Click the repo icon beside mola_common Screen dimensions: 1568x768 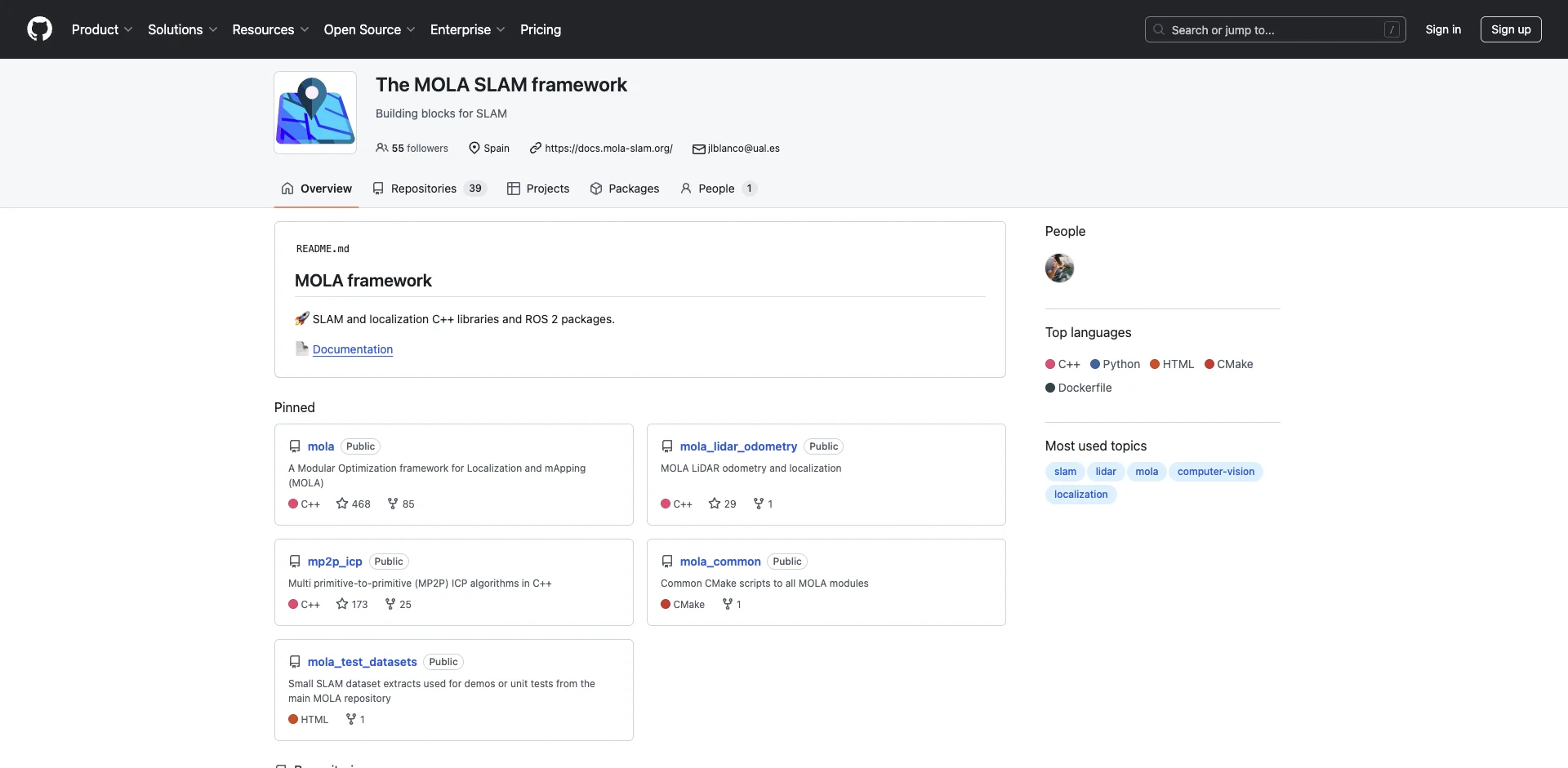[x=667, y=562]
